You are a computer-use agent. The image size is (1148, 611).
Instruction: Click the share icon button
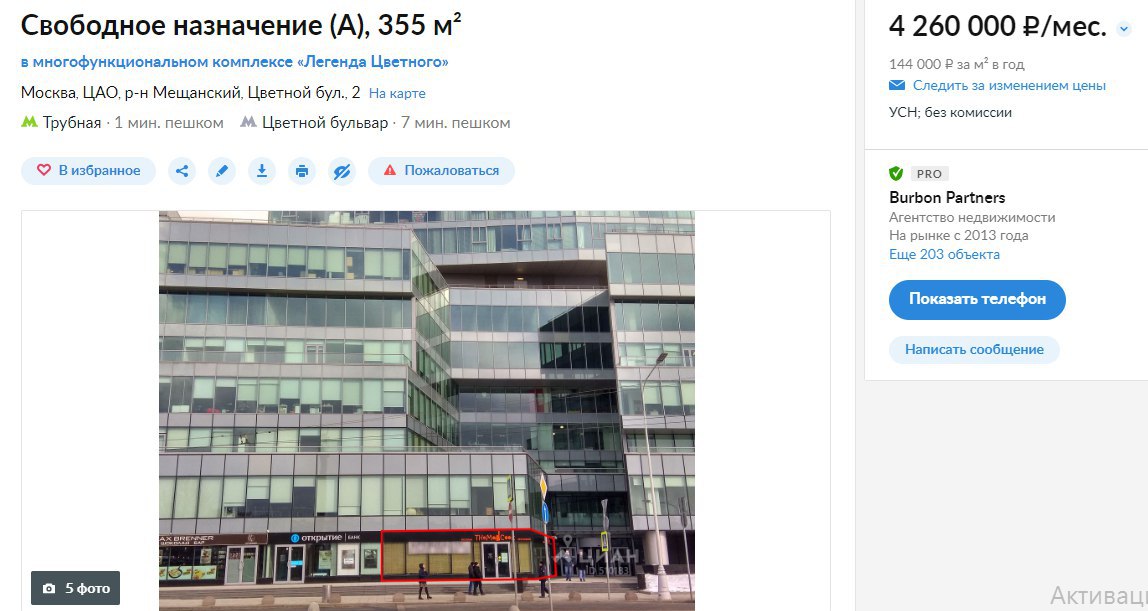click(182, 170)
